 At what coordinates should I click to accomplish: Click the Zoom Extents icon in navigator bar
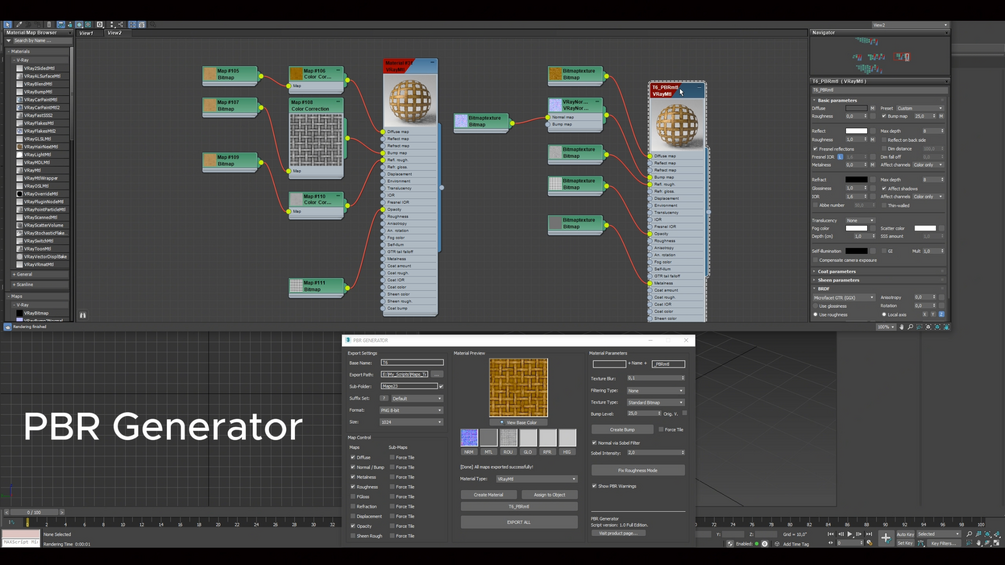[928, 327]
